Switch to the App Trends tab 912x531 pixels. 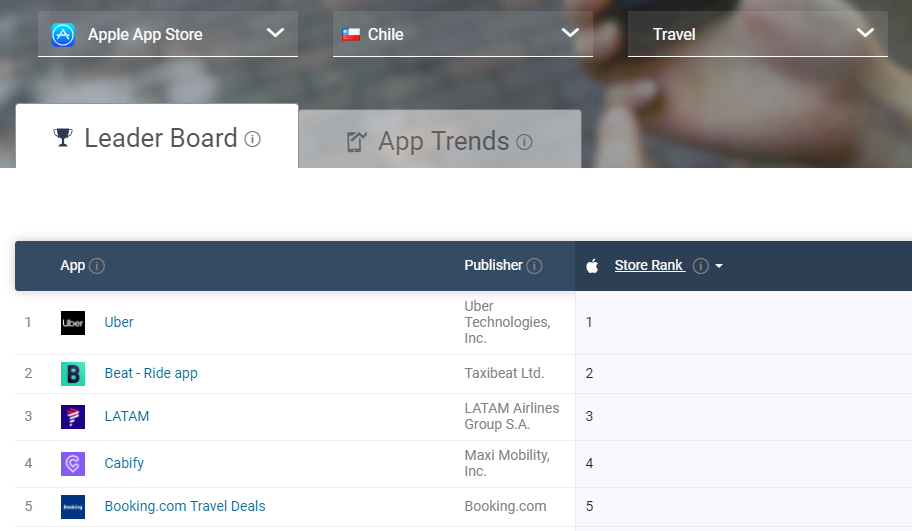[440, 140]
